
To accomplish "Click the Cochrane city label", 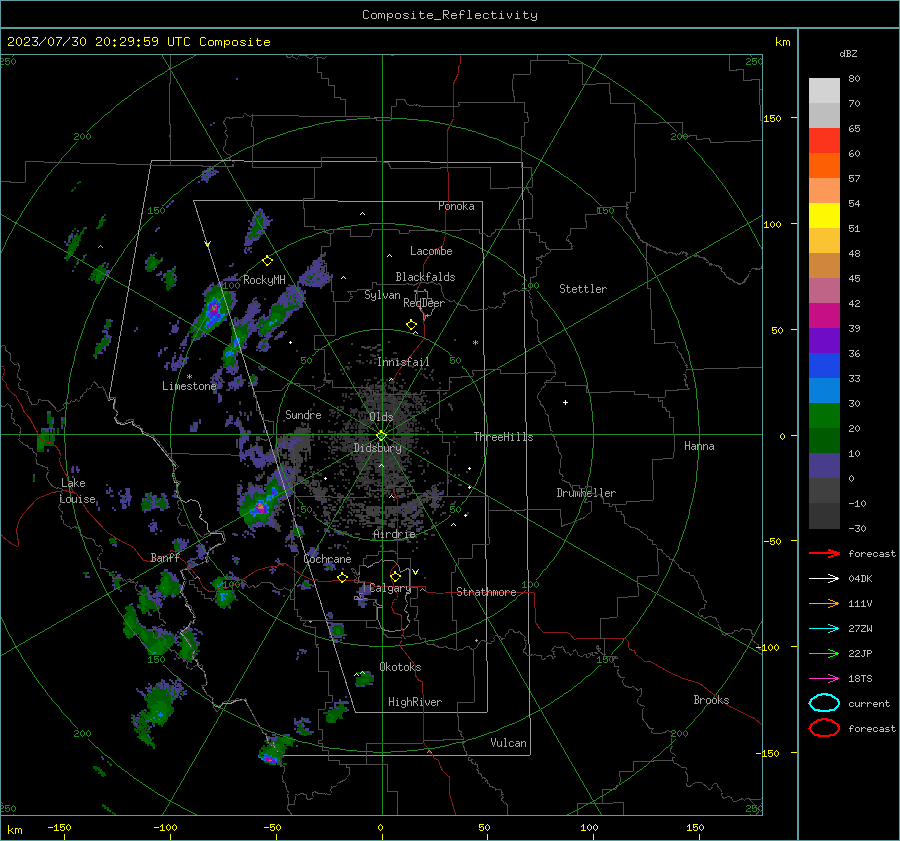I will point(327,559).
